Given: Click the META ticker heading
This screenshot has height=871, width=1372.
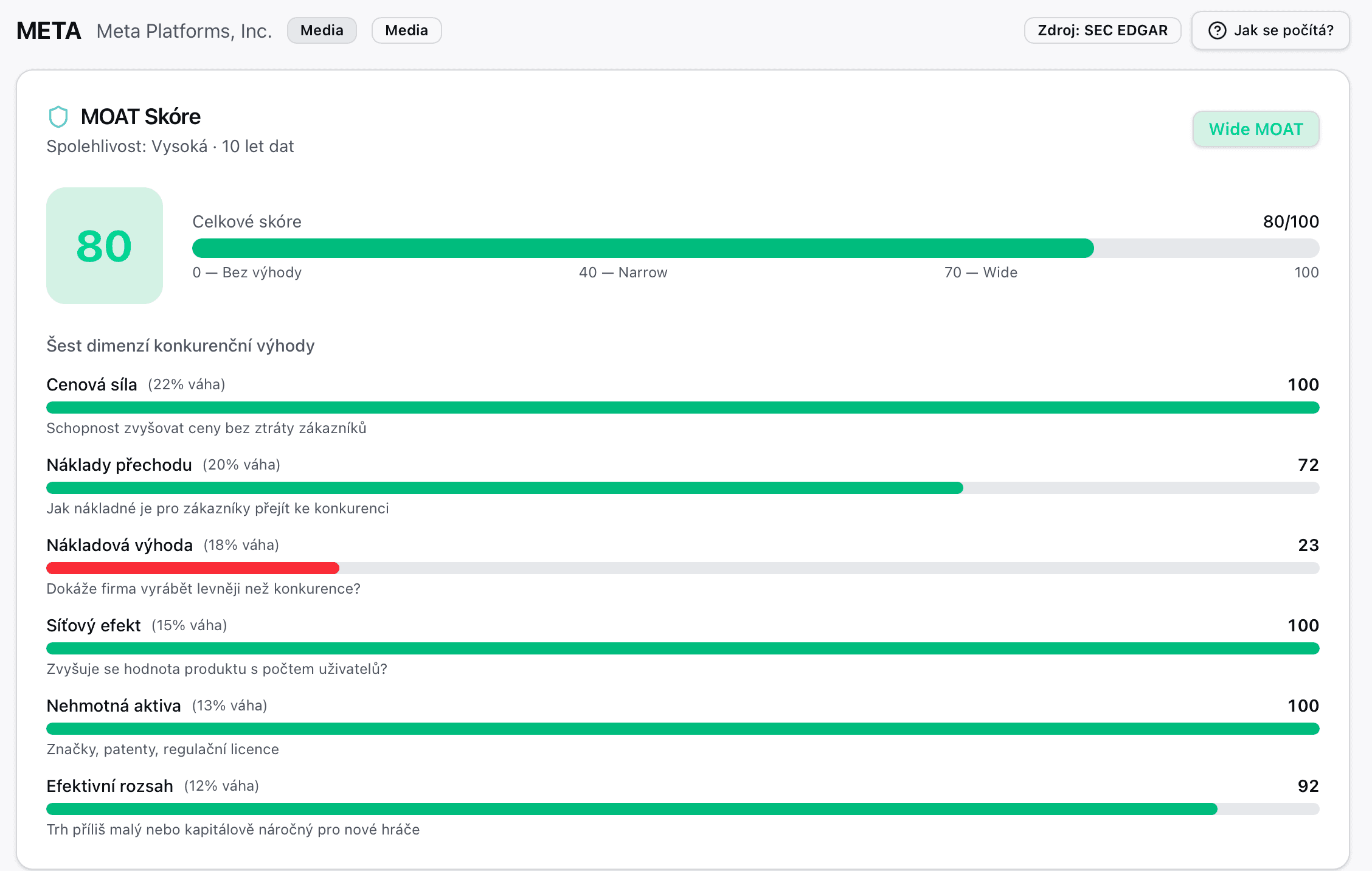Looking at the screenshot, I should coord(49,30).
